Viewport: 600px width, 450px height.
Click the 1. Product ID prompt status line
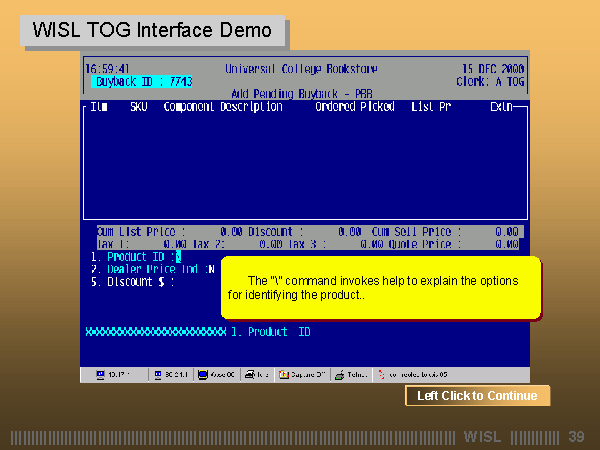270,332
